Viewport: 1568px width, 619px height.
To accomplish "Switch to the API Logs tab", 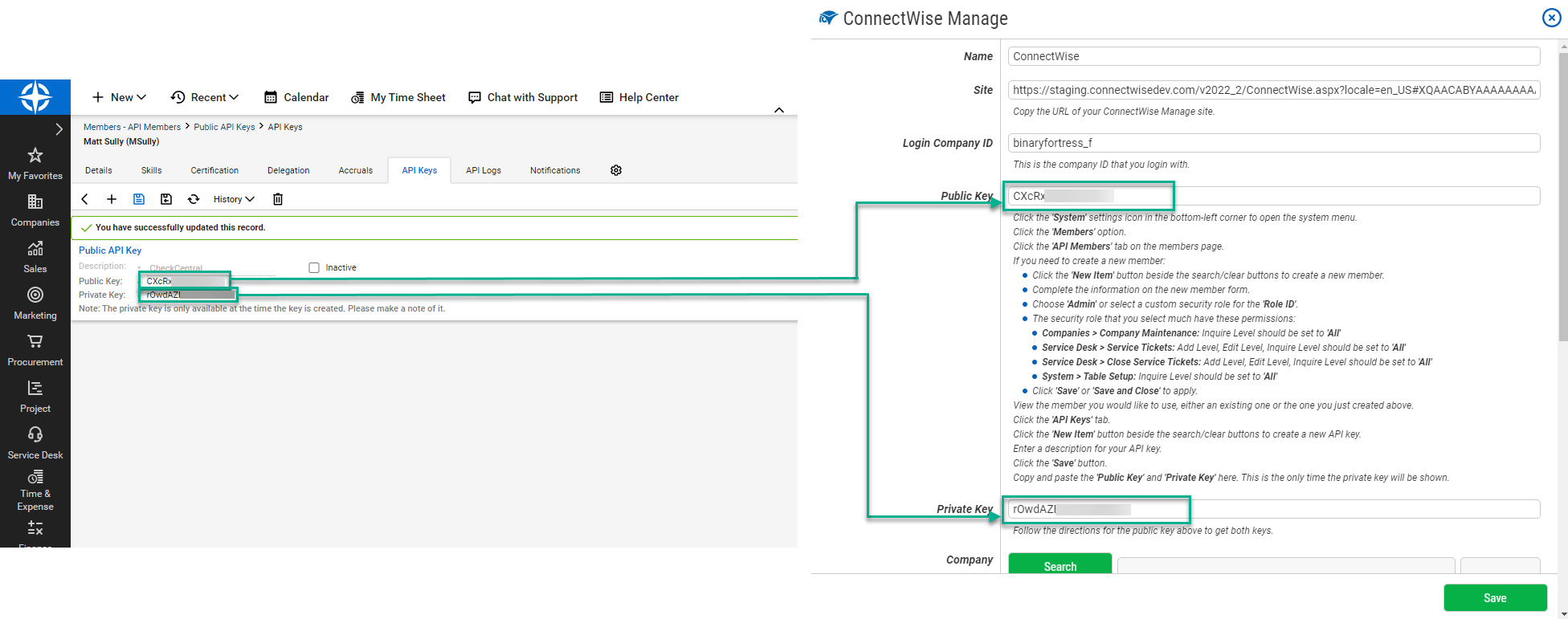I will 484,170.
